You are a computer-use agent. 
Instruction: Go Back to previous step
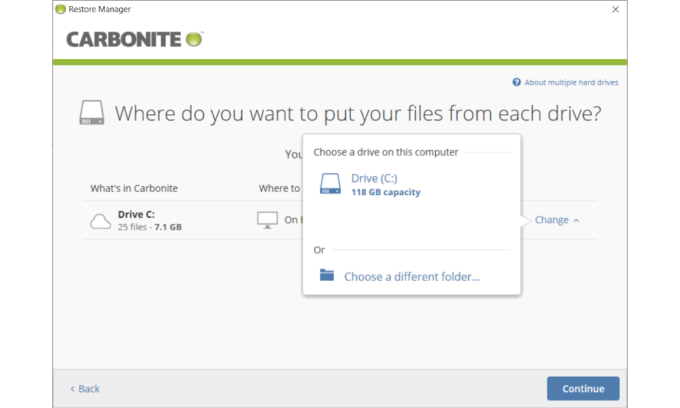85,389
